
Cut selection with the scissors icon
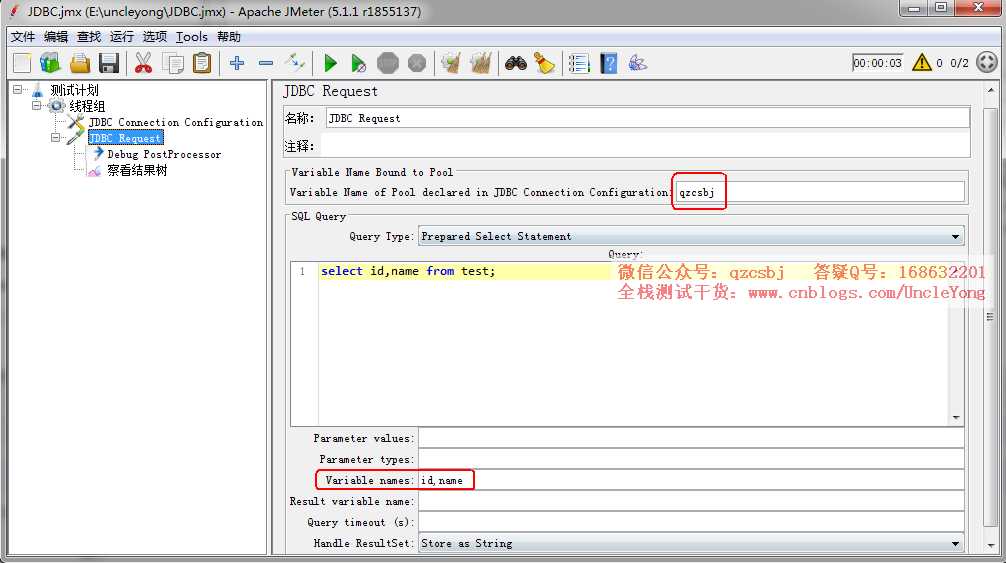[143, 63]
